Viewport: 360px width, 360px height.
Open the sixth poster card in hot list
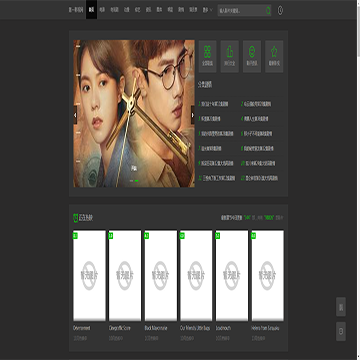click(x=268, y=275)
